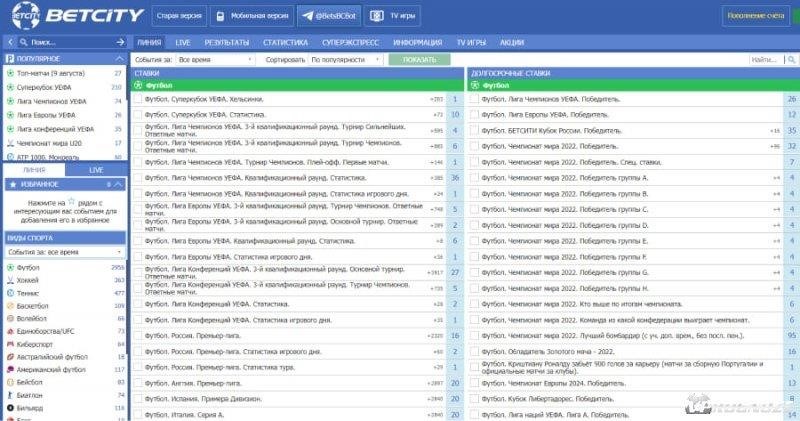
Task: Tick Обладатель Золотого мяча - 2022 checkbox
Action: pos(474,352)
